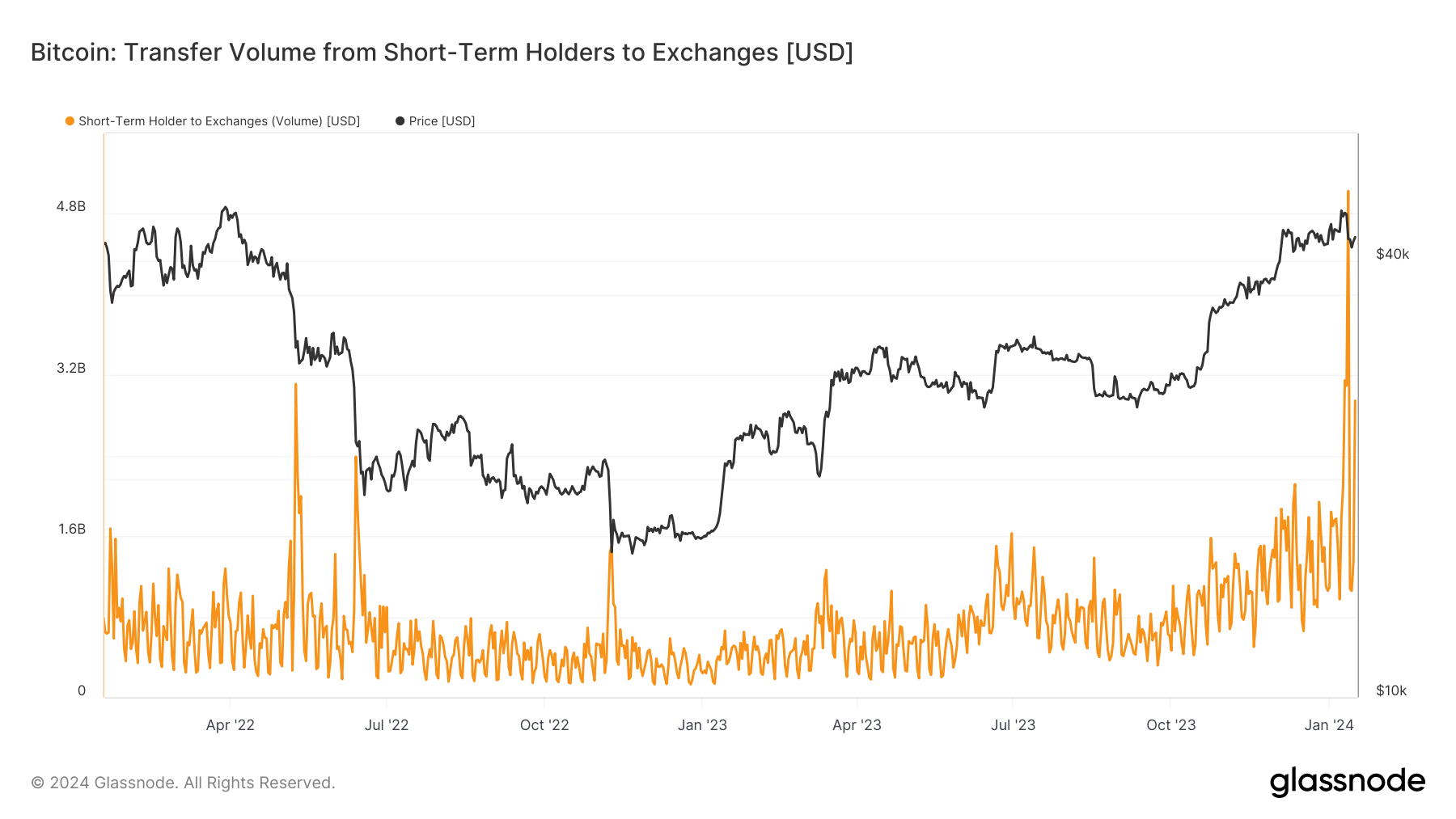Select the Oct '22 x-axis label

point(544,725)
